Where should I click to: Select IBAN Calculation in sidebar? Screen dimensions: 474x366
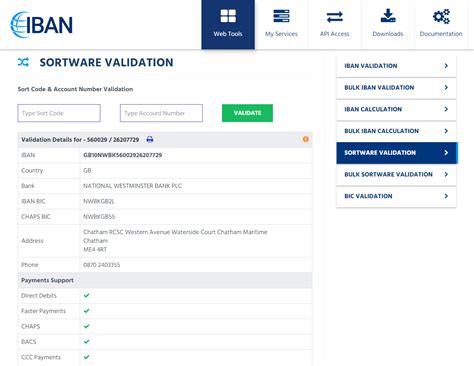[396, 109]
